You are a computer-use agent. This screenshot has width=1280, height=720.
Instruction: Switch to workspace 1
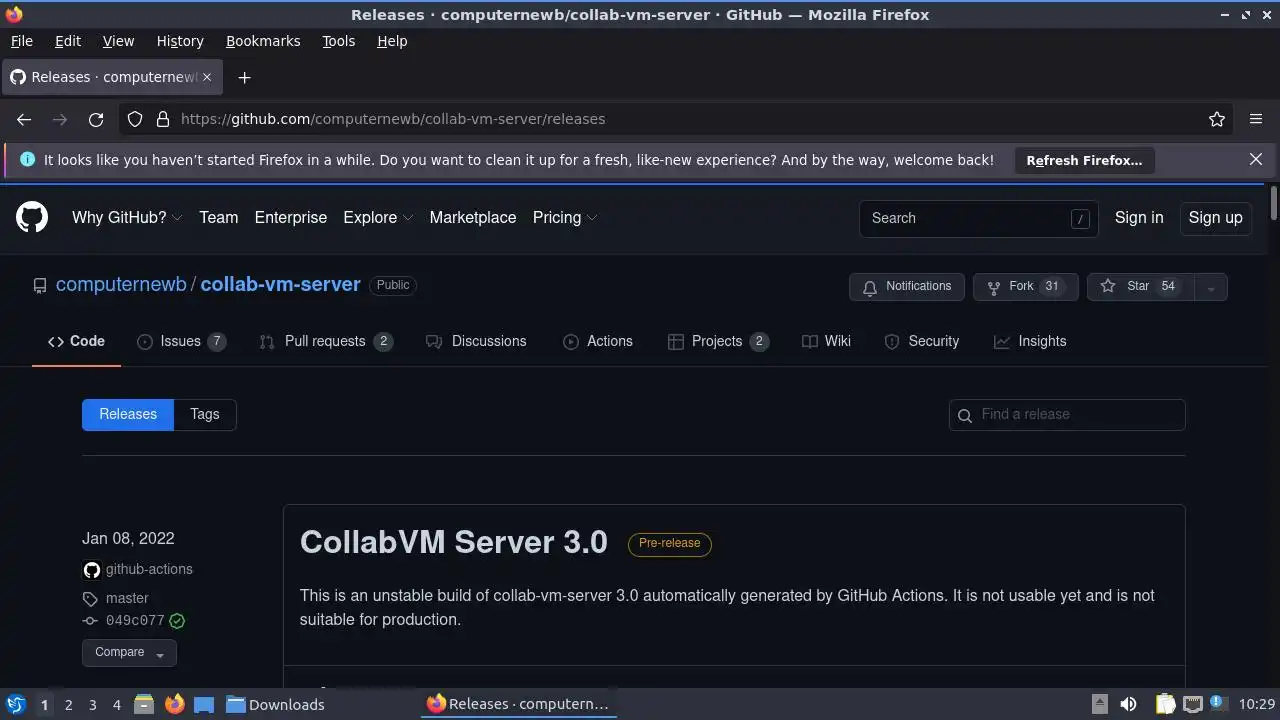pos(44,704)
